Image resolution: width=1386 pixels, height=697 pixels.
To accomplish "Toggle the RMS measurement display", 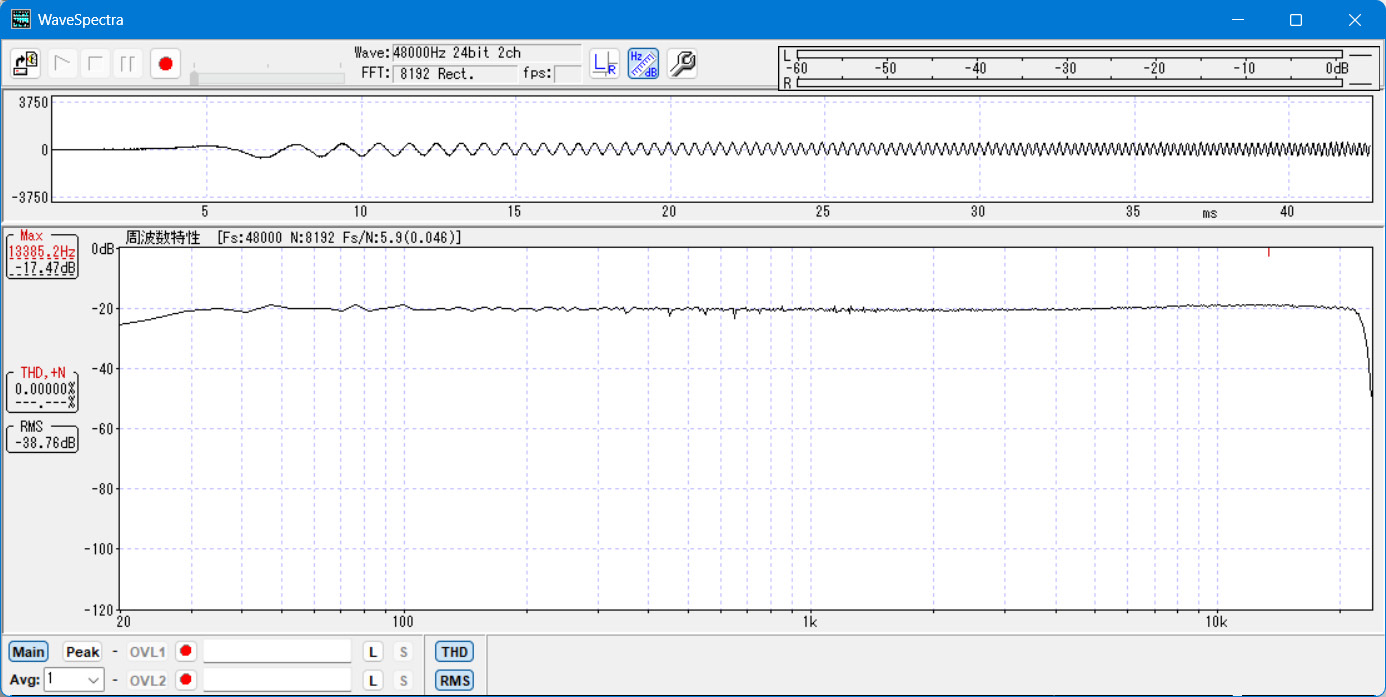I will coord(454,681).
